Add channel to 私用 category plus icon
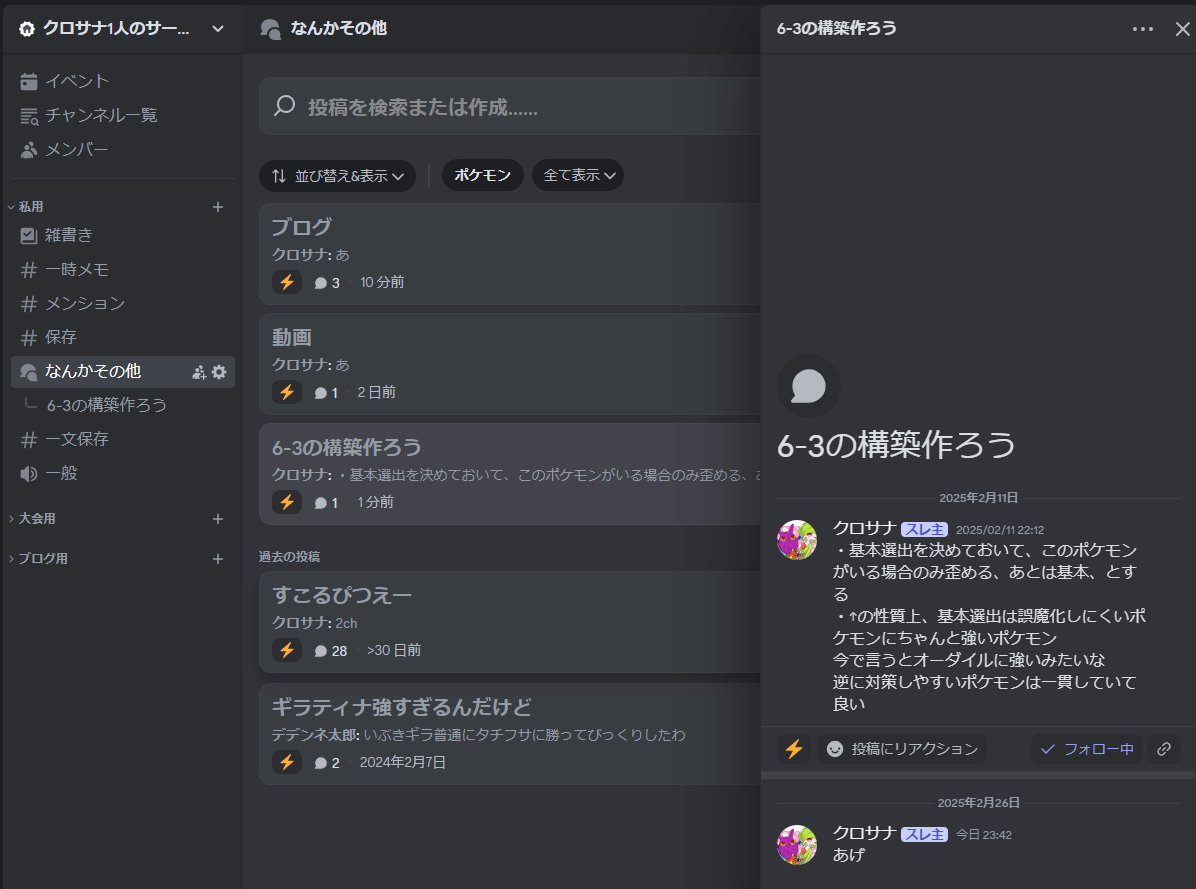This screenshot has height=889, width=1196. point(217,207)
